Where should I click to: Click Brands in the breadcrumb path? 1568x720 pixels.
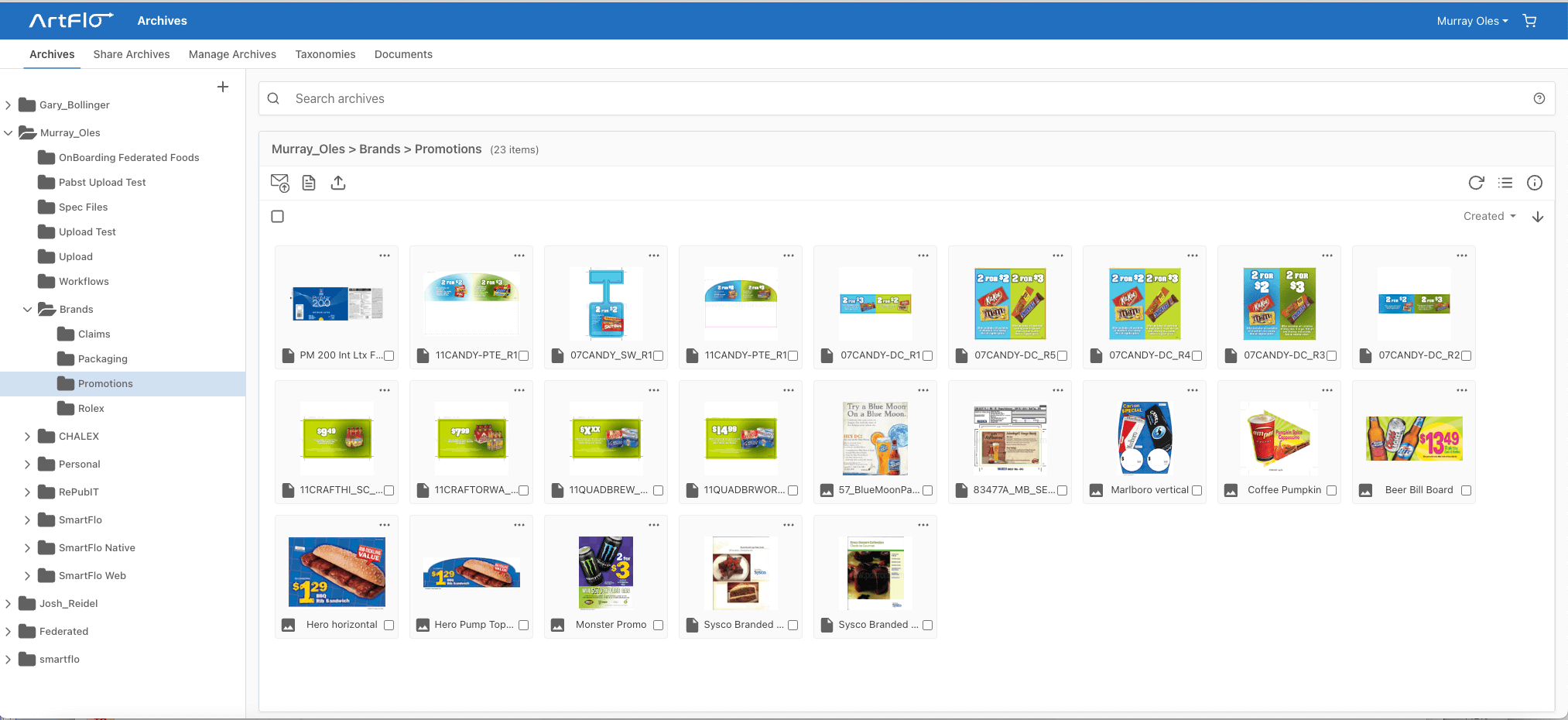(379, 149)
